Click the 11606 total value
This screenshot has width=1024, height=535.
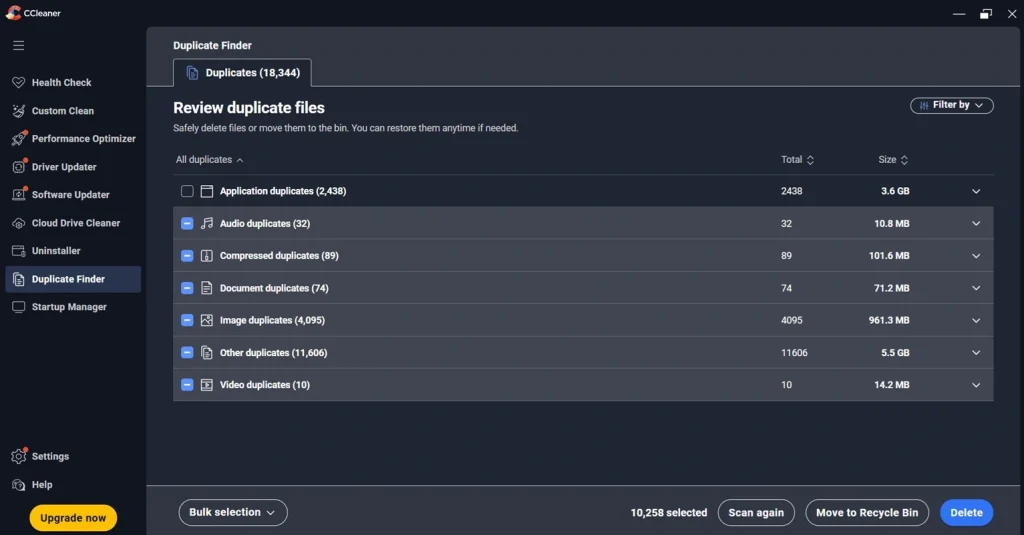[x=794, y=353]
